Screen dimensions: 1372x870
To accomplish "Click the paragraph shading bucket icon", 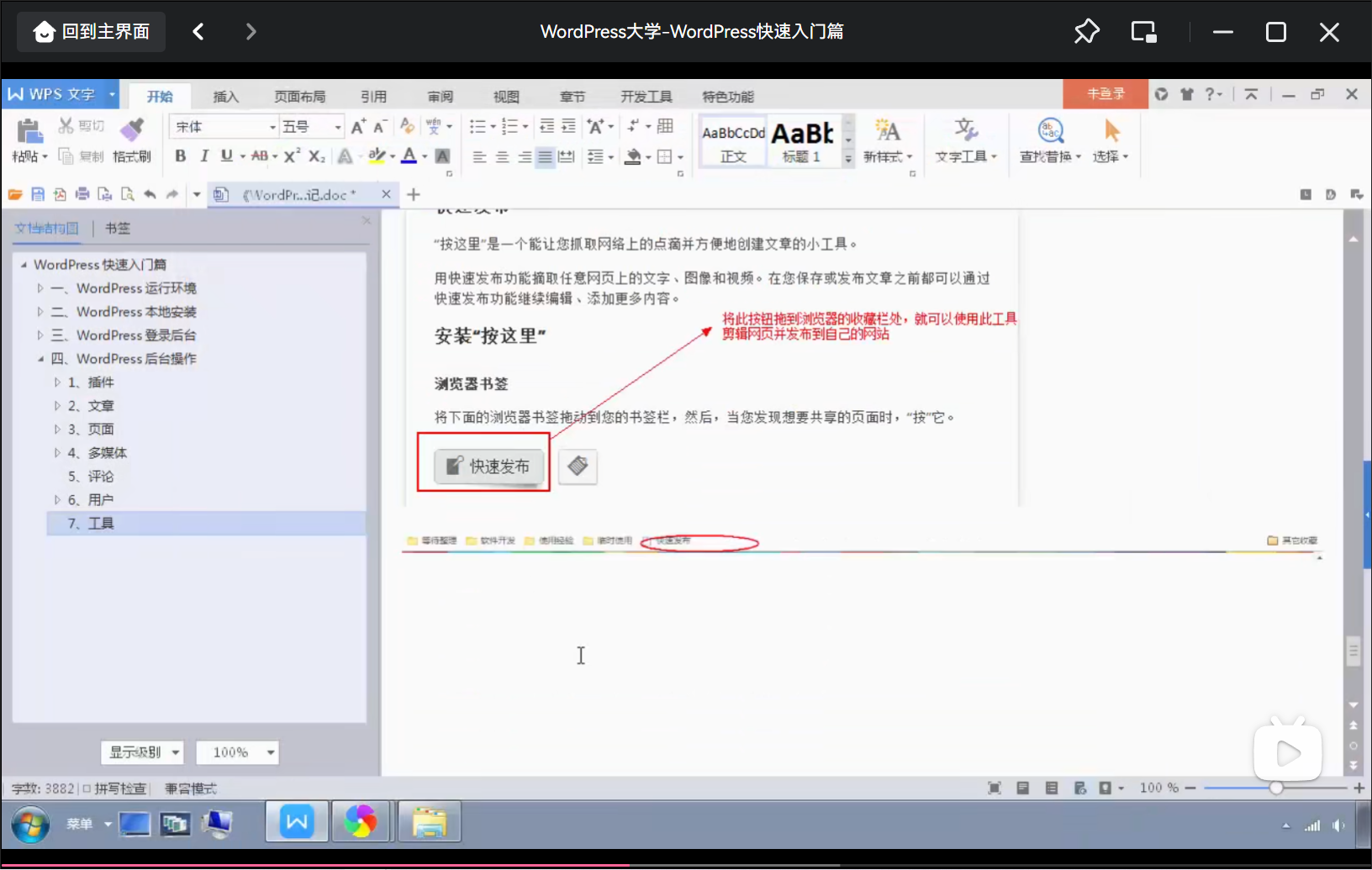I will point(632,157).
